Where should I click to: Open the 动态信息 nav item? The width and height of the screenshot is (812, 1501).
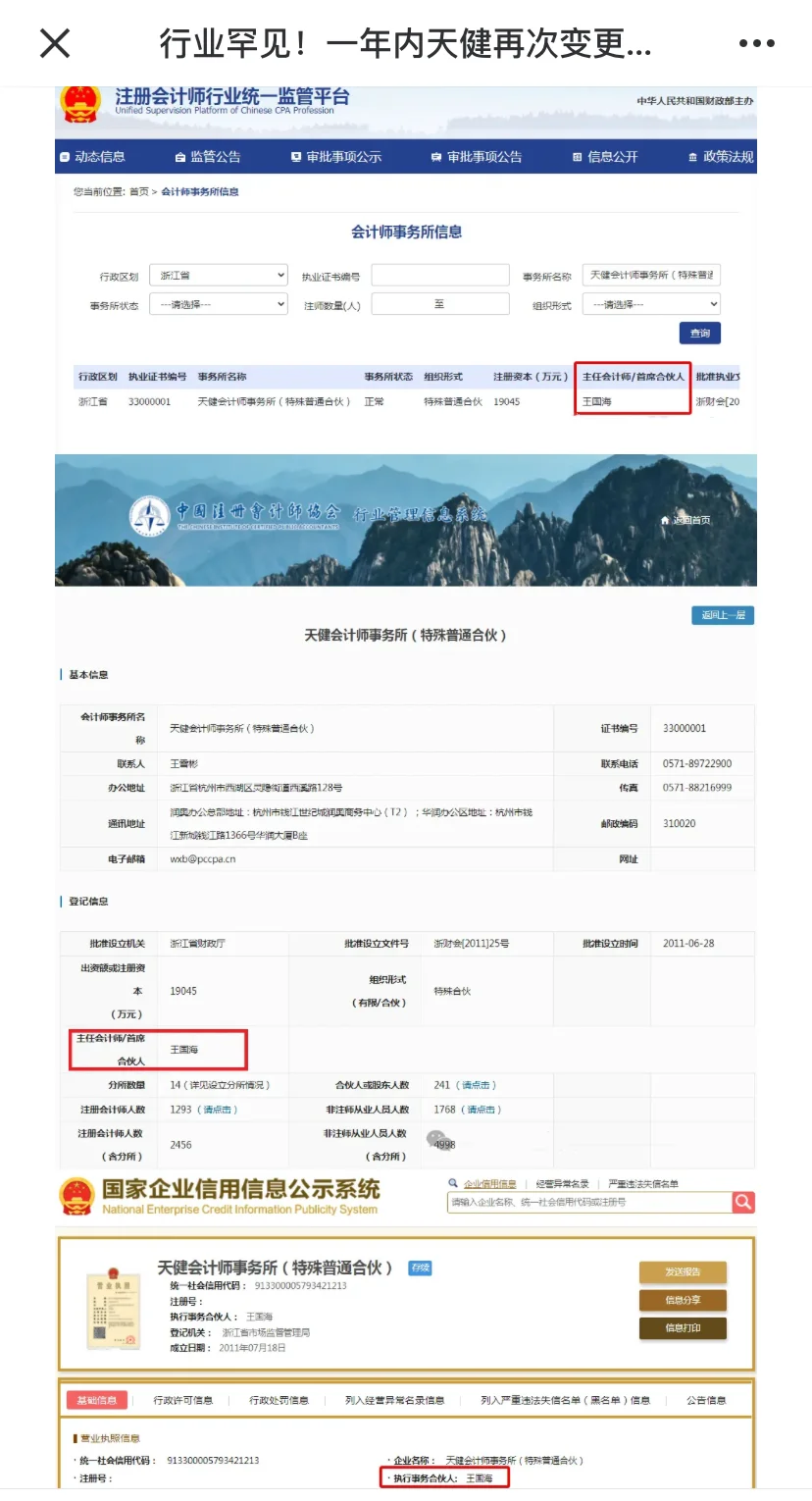pyautogui.click(x=93, y=157)
